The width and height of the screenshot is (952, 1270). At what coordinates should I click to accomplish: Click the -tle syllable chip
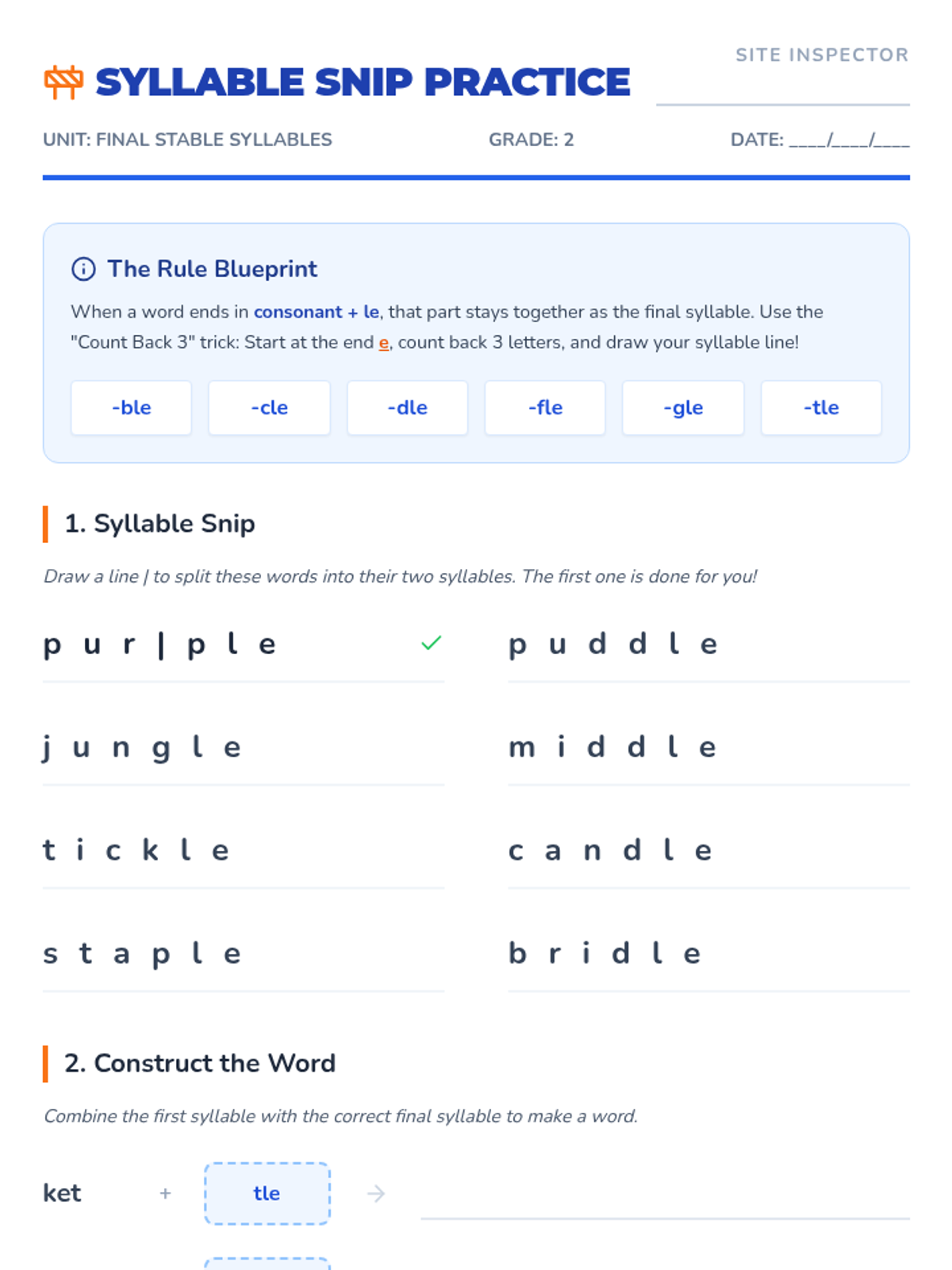pos(821,408)
